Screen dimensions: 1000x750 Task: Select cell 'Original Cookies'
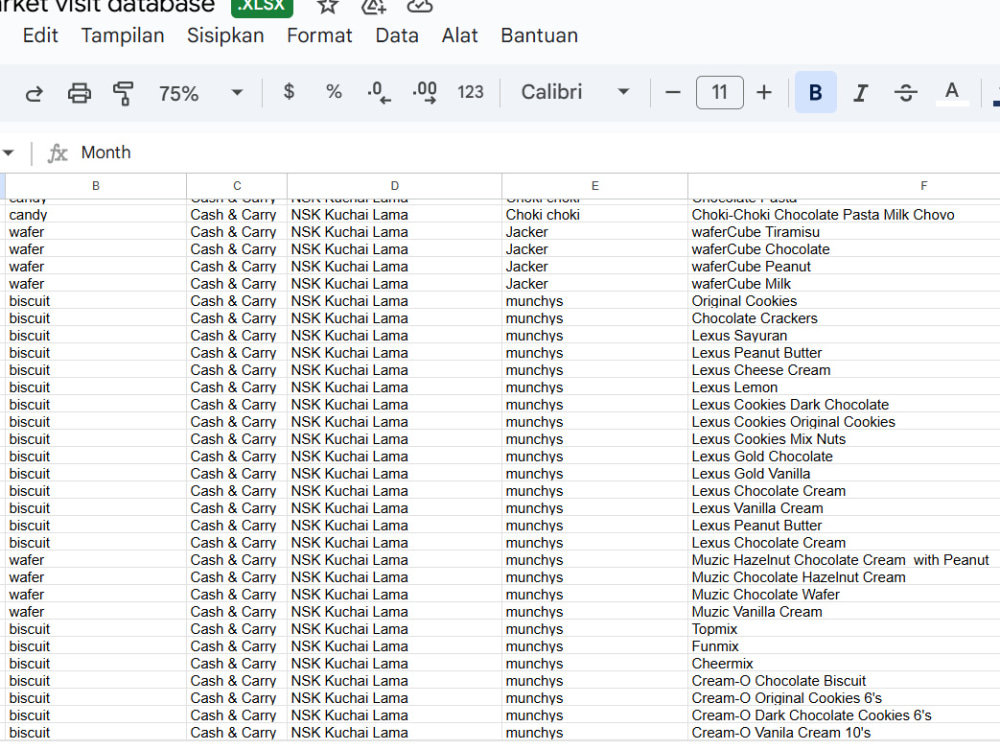tap(844, 301)
